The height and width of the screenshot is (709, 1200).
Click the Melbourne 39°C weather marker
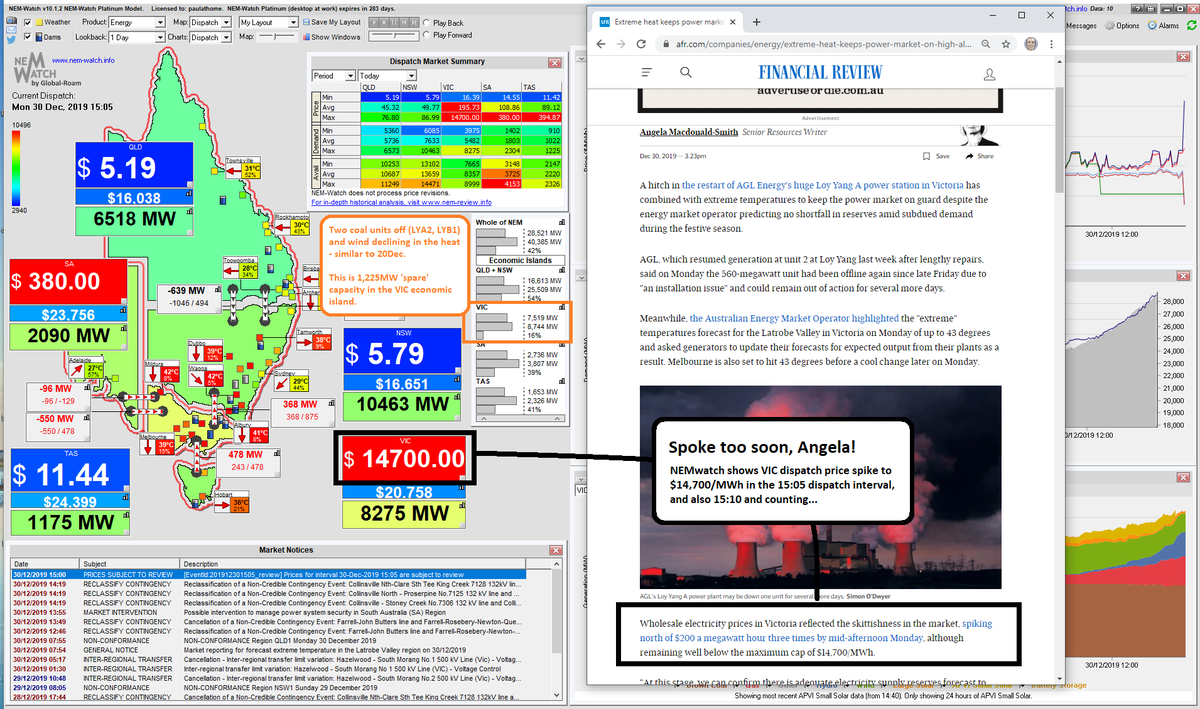(159, 443)
